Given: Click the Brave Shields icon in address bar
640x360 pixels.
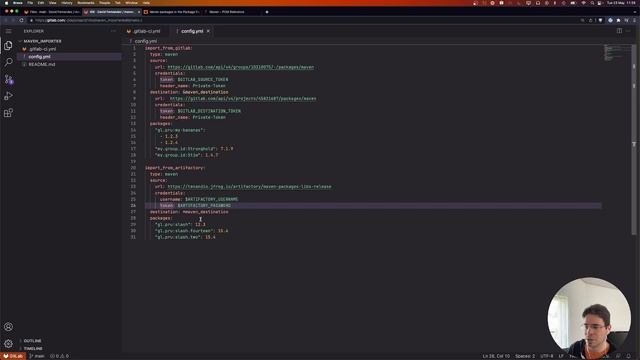Looking at the screenshot, I should [x=600, y=20].
